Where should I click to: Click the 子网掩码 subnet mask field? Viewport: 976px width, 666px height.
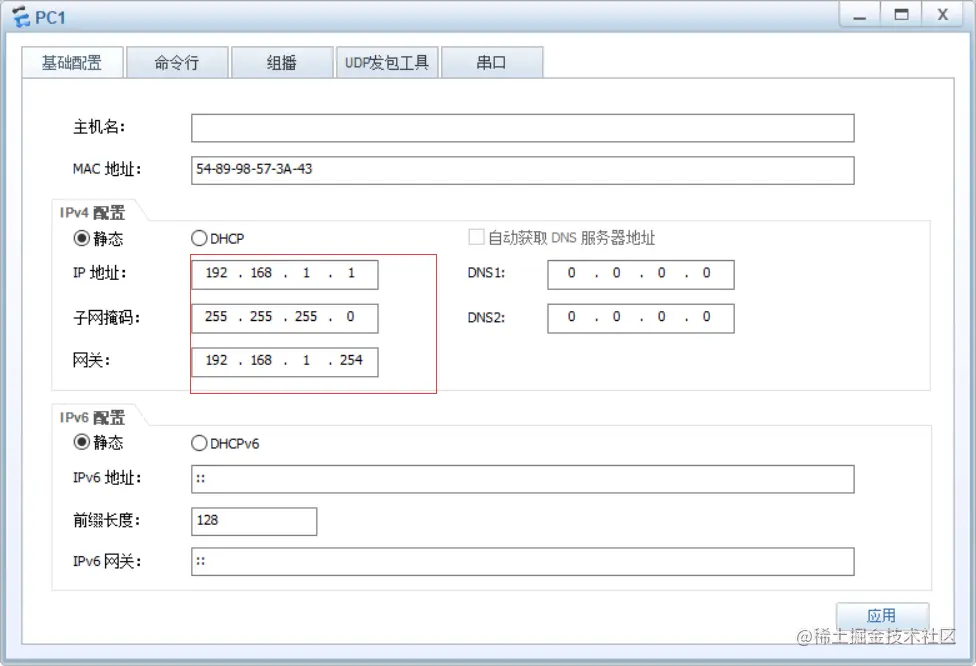pyautogui.click(x=284, y=317)
